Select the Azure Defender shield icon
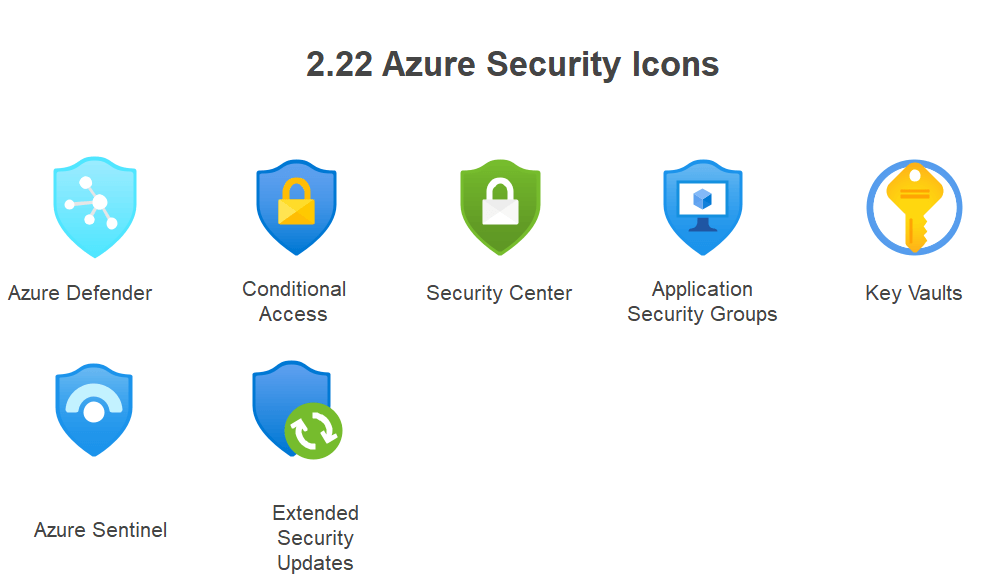Screen dimensions: 994x585 (x=95, y=207)
